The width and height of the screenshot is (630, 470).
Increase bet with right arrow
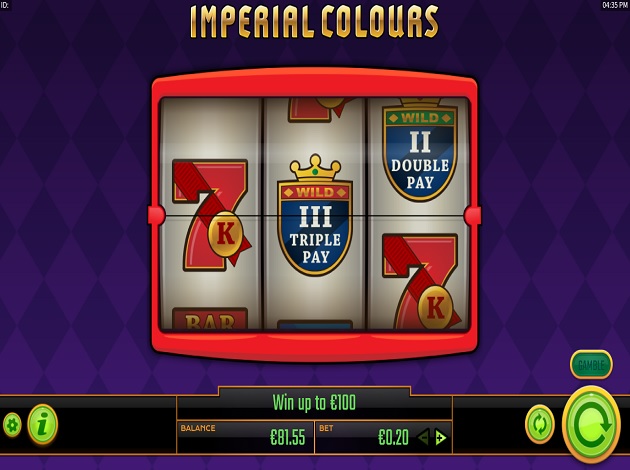click(x=441, y=437)
